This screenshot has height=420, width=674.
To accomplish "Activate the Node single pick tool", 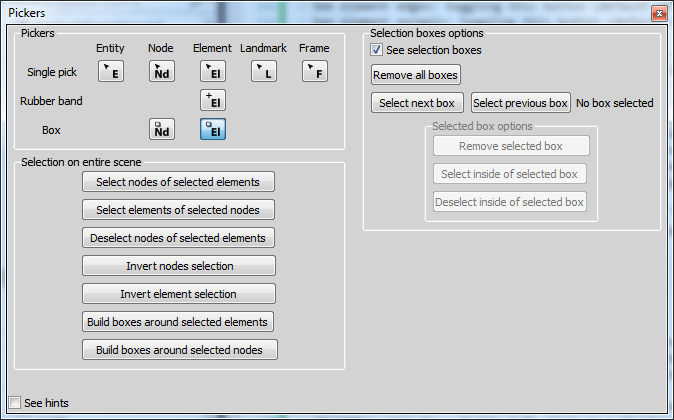I will [162, 71].
